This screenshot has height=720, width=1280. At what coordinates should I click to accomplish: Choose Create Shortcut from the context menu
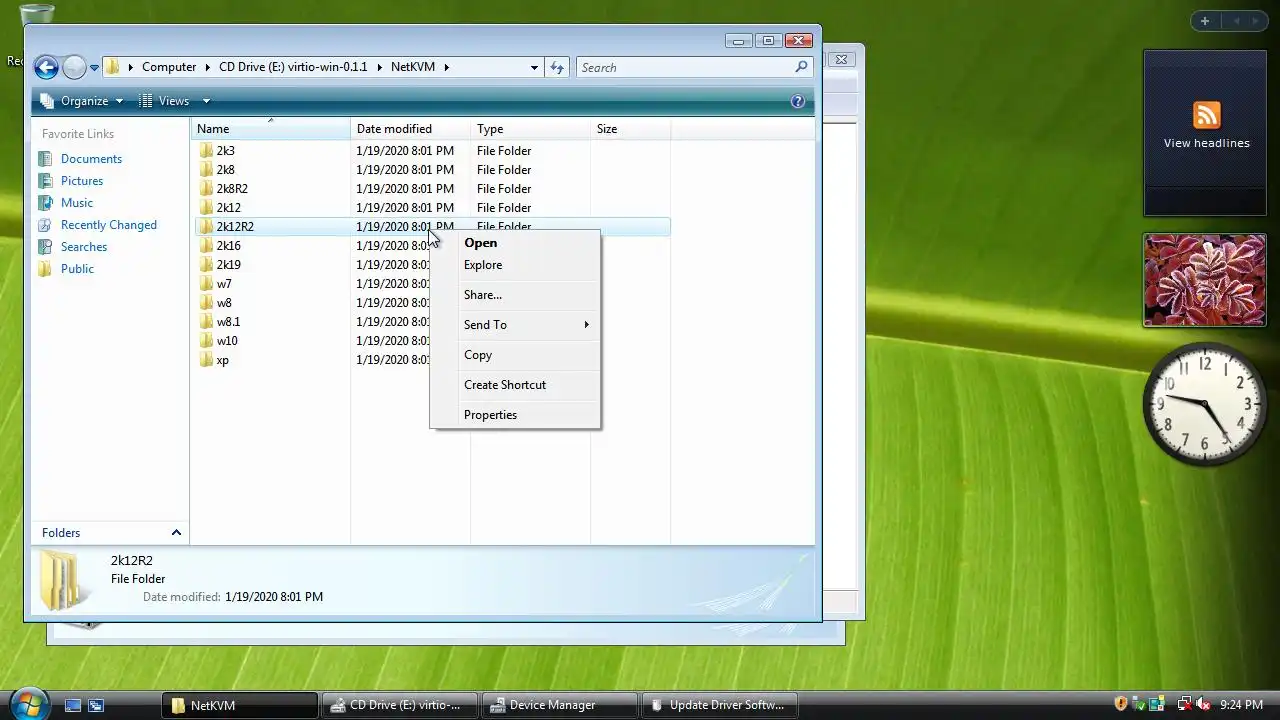click(x=515, y=385)
